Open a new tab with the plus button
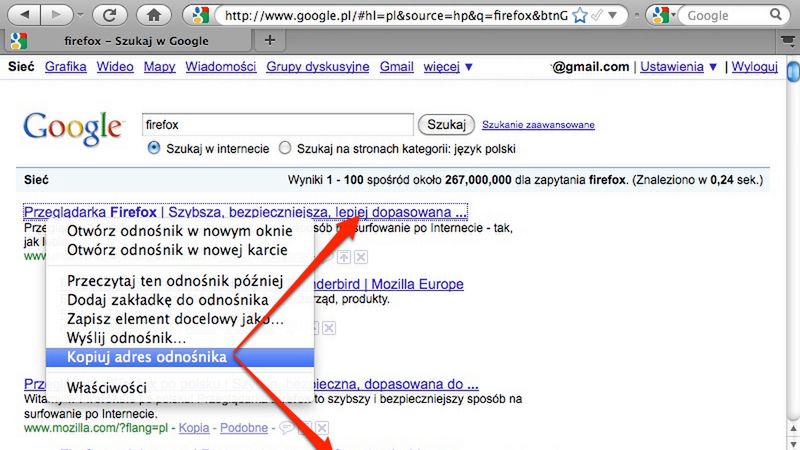 click(x=270, y=40)
